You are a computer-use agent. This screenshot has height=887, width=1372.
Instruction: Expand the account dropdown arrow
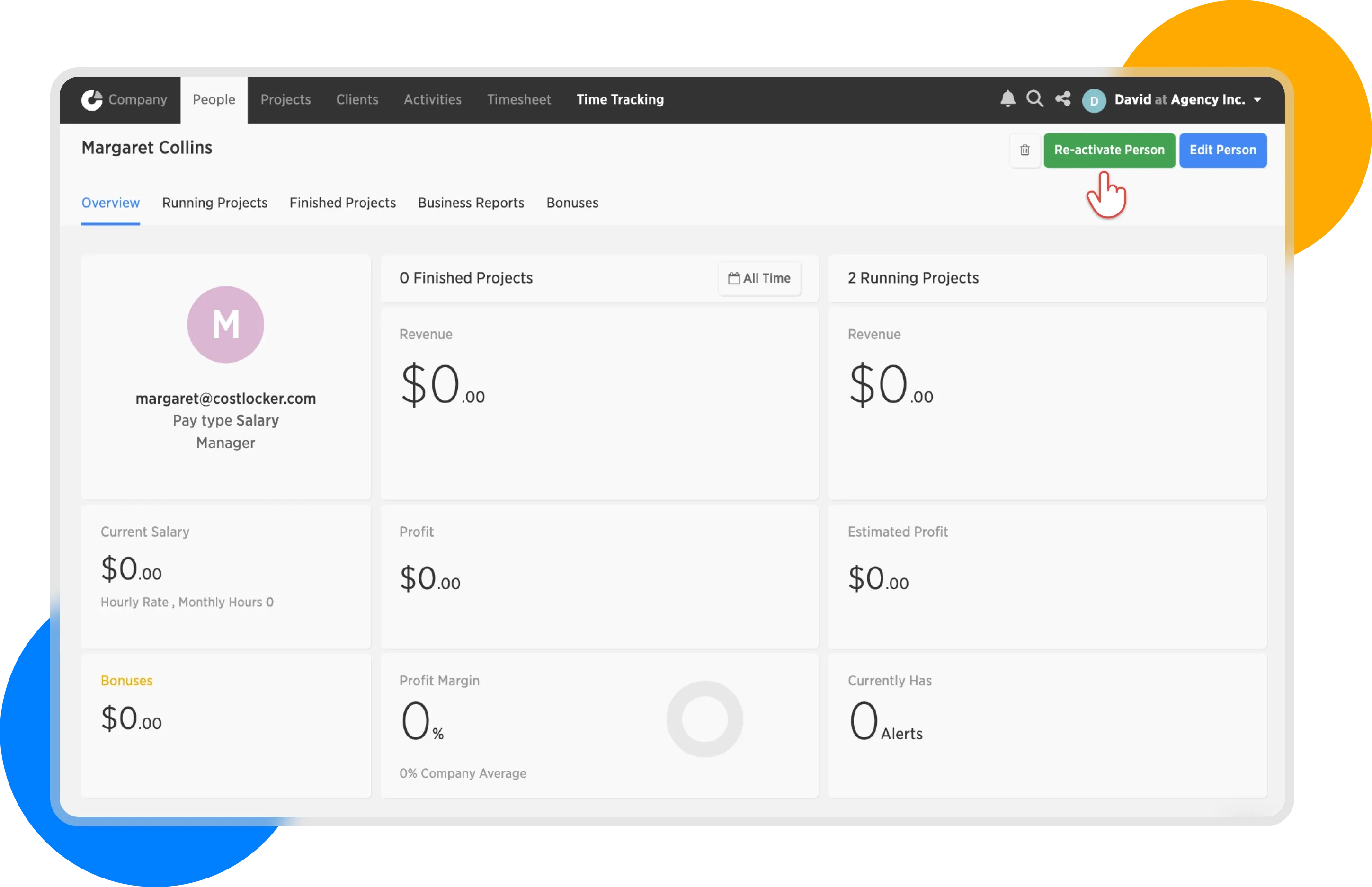coord(1257,100)
